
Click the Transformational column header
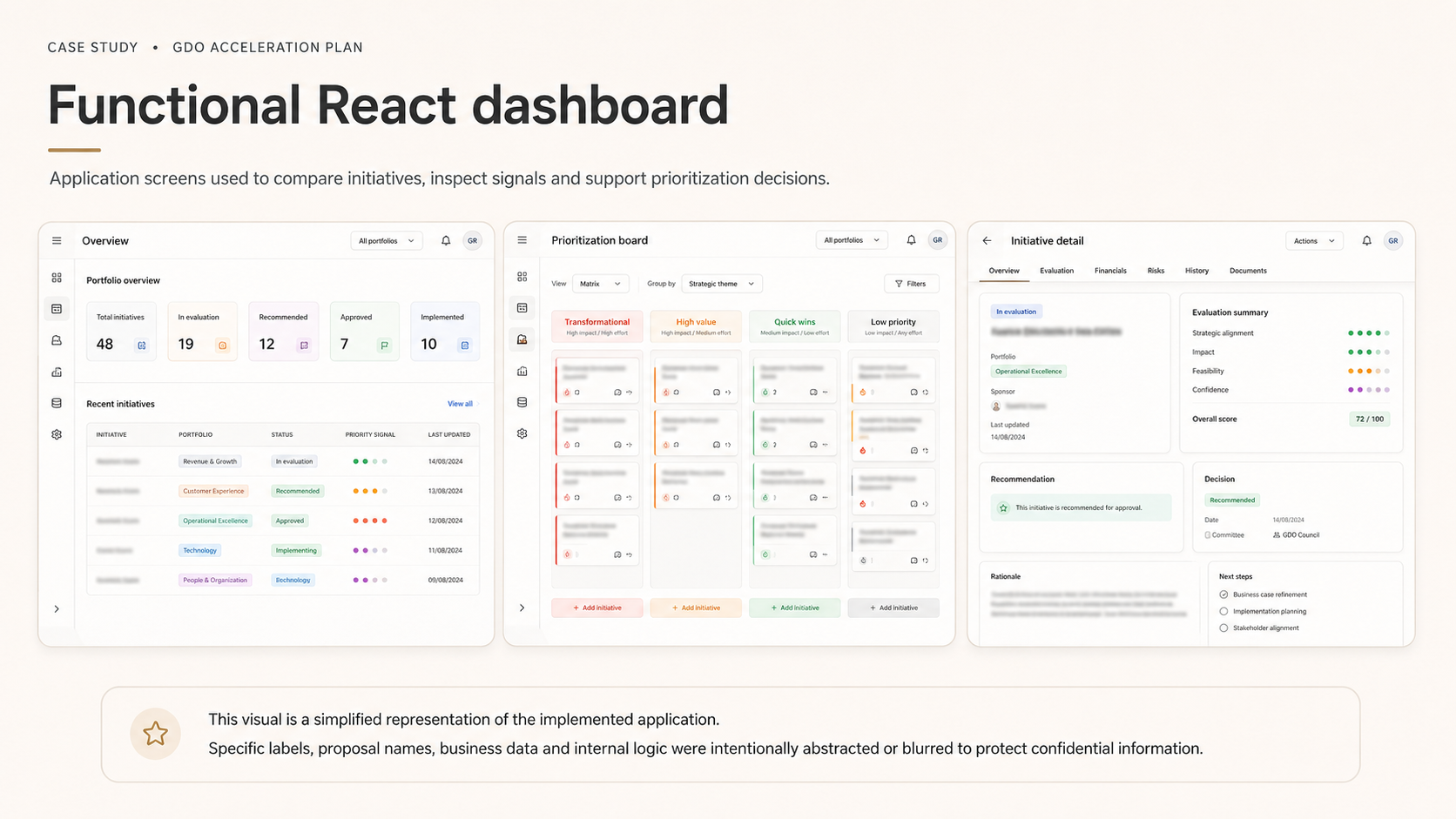597,326
